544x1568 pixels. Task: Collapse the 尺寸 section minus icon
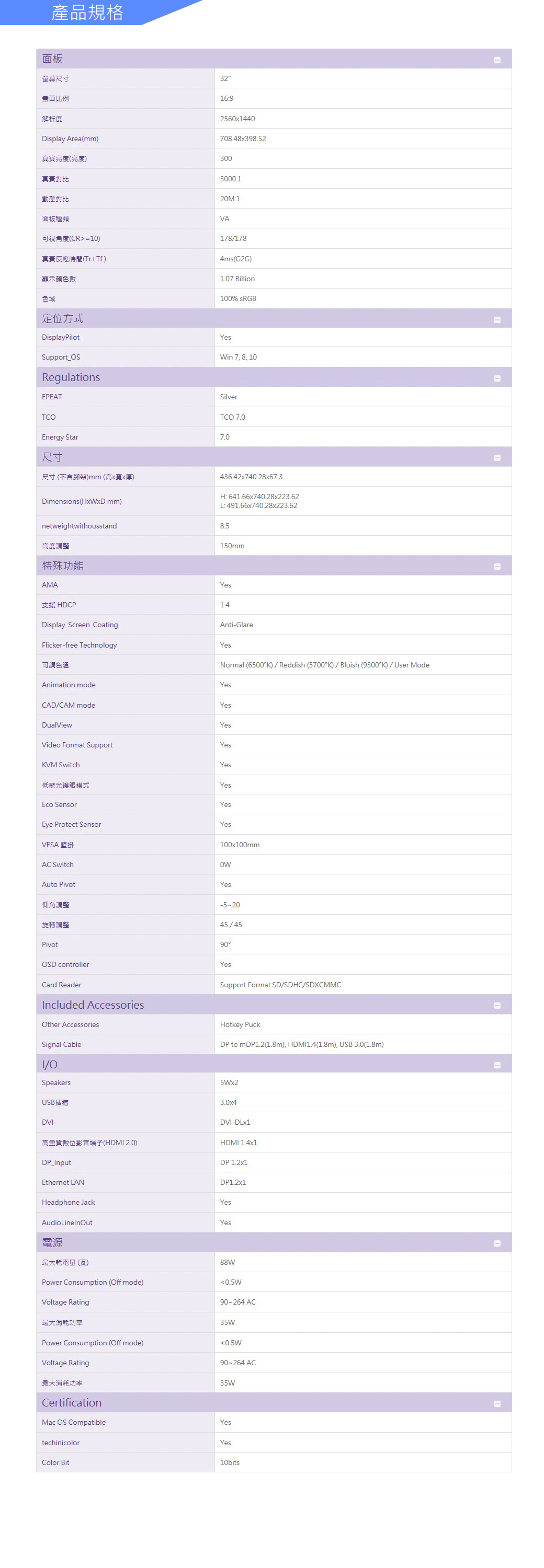coord(496,458)
